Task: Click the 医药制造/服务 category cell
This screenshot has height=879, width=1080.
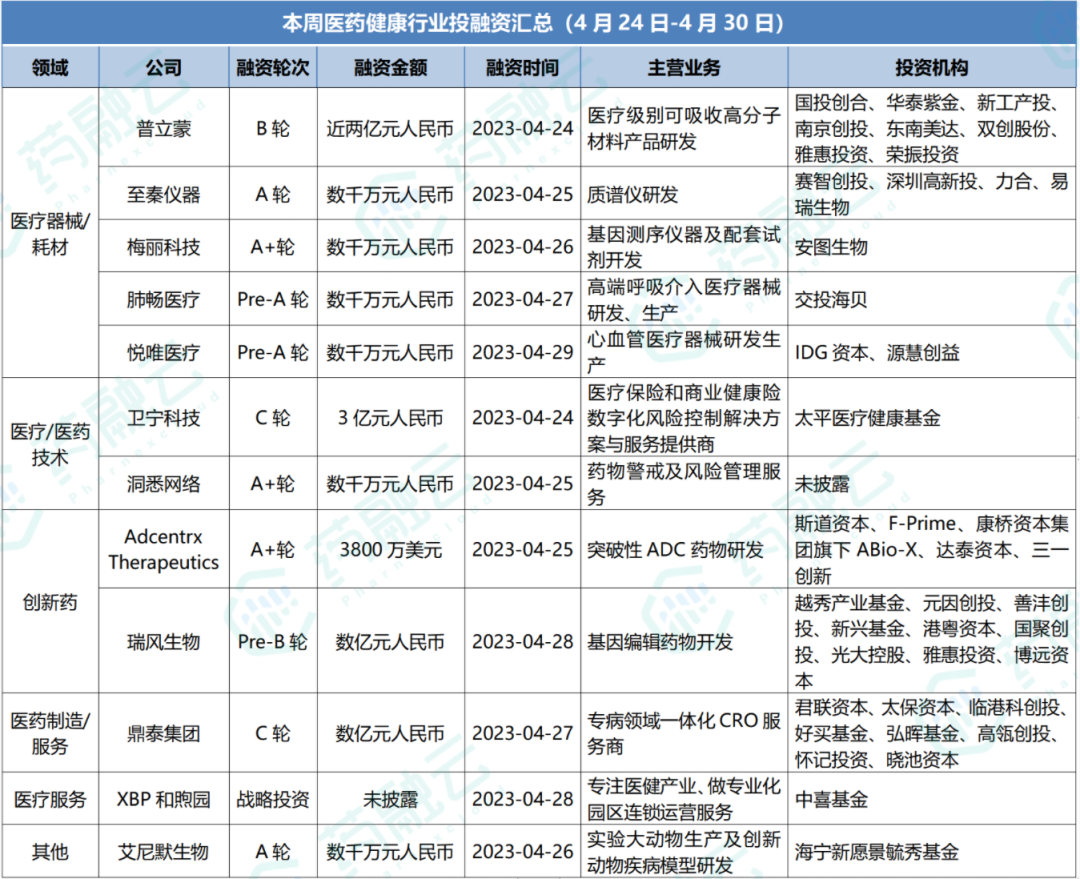Action: point(50,732)
